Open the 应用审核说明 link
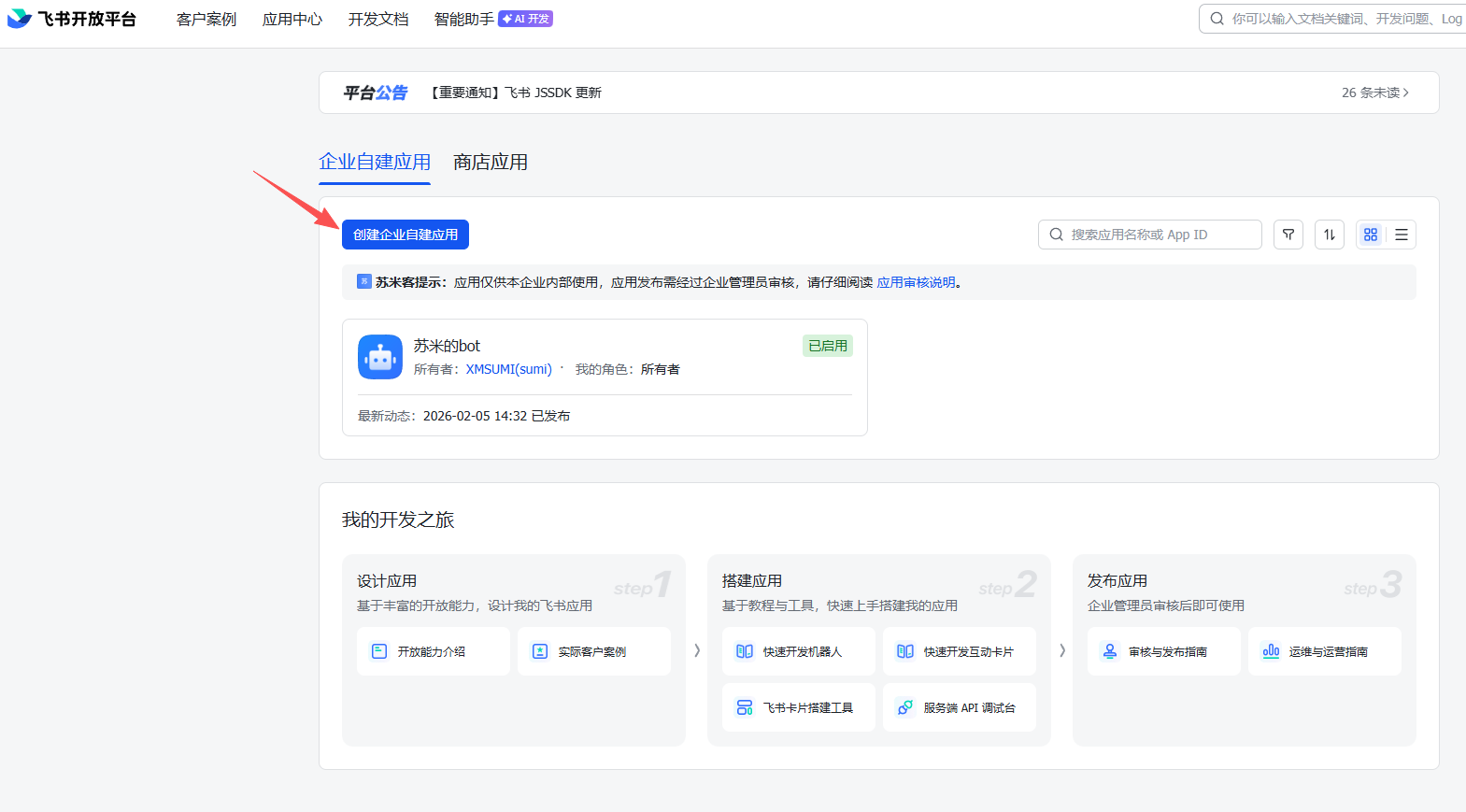This screenshot has width=1466, height=812. click(x=916, y=282)
